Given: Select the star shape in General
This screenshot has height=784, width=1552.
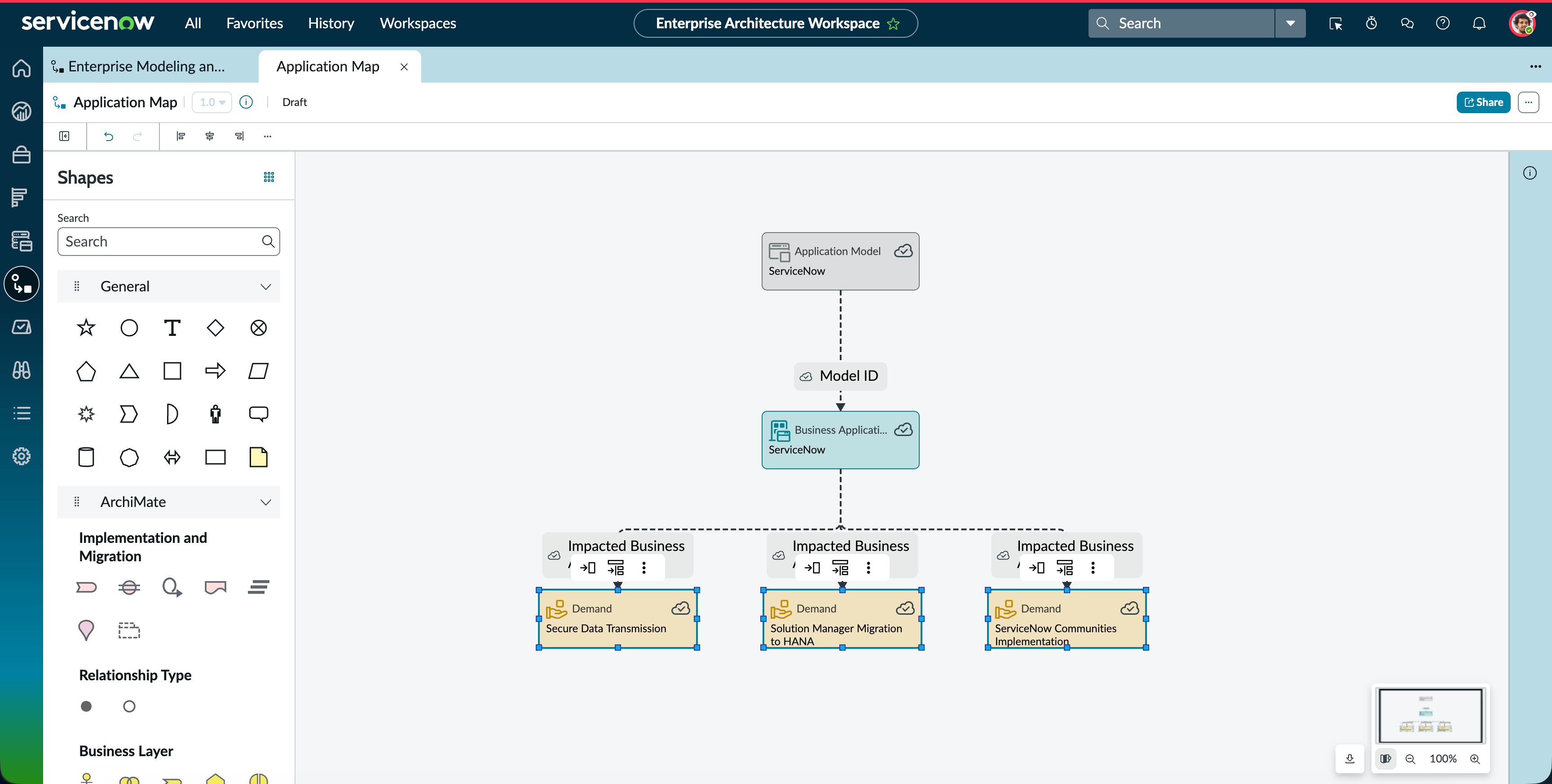Looking at the screenshot, I should click(x=86, y=328).
